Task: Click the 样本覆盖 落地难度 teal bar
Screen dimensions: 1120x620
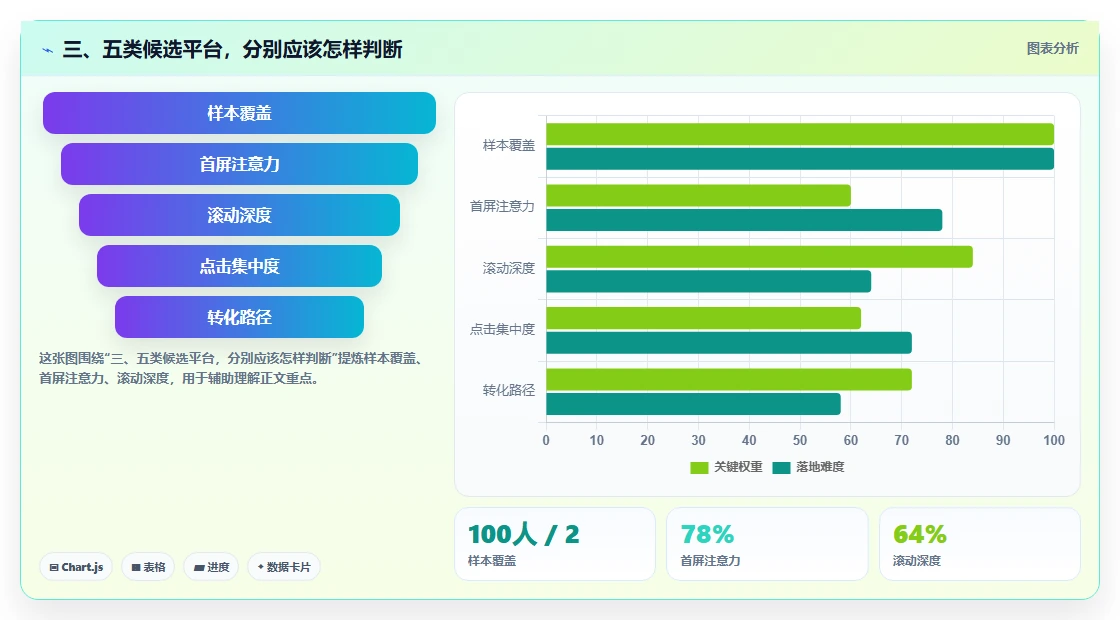Action: (x=800, y=159)
